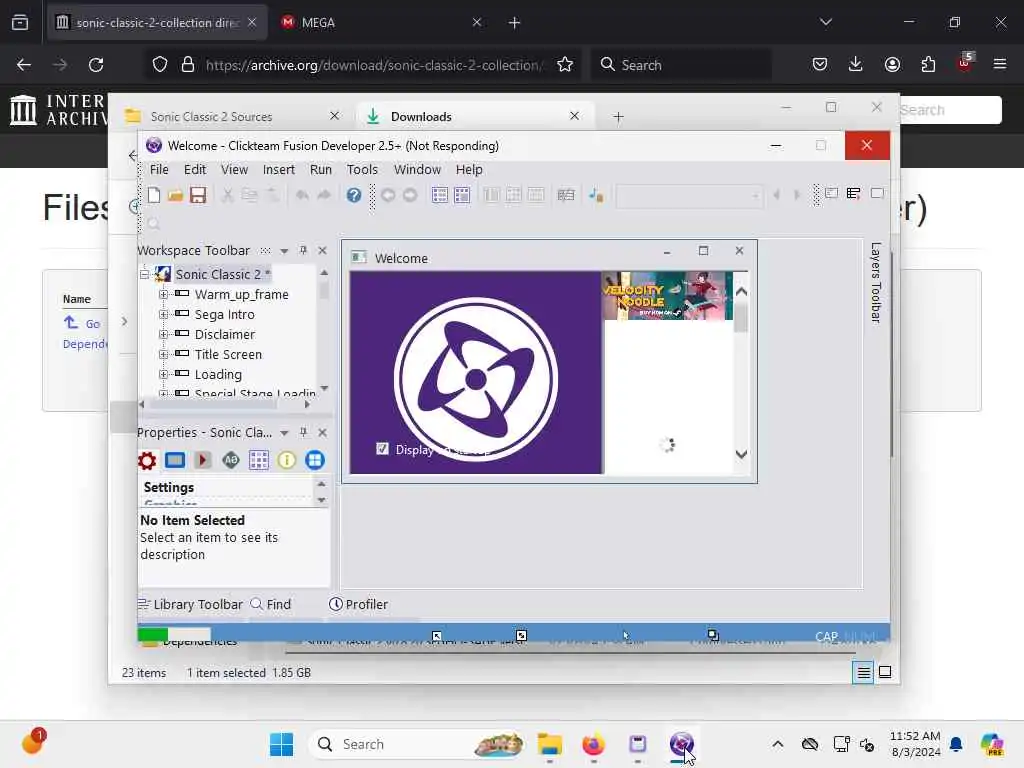
Task: Open the Tools menu
Action: coord(362,169)
